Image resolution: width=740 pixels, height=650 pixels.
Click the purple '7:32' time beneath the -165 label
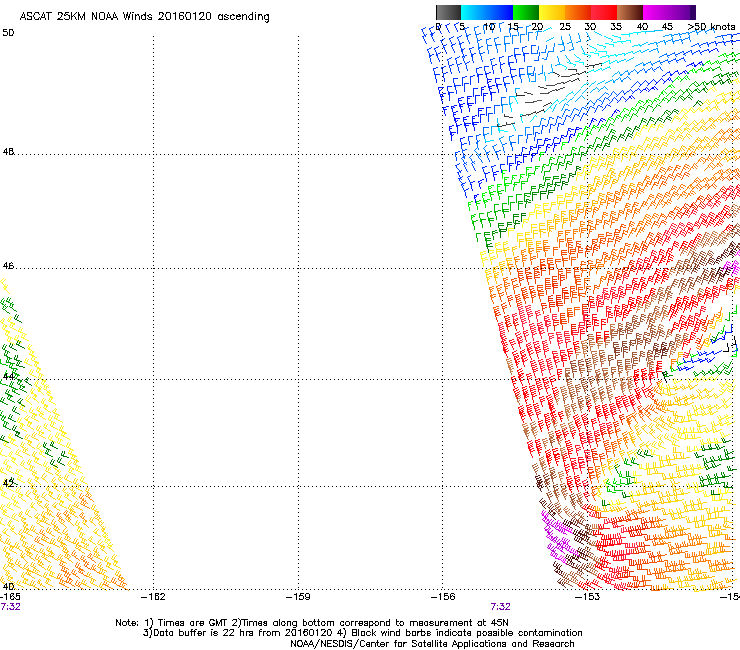point(10,607)
